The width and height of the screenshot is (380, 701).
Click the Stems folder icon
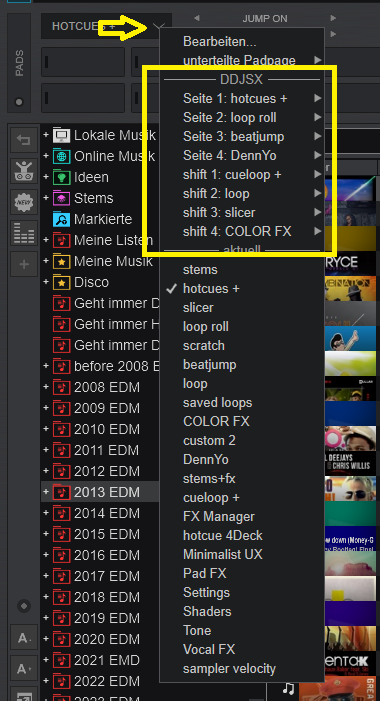coord(61,198)
